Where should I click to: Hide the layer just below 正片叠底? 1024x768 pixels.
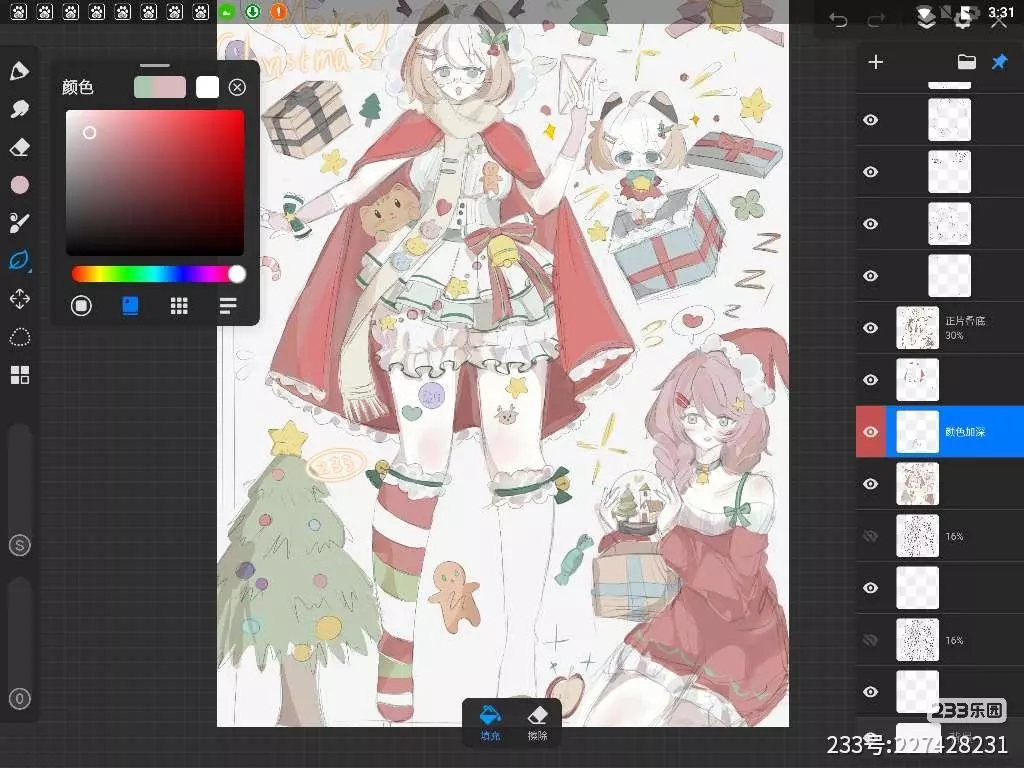click(871, 379)
